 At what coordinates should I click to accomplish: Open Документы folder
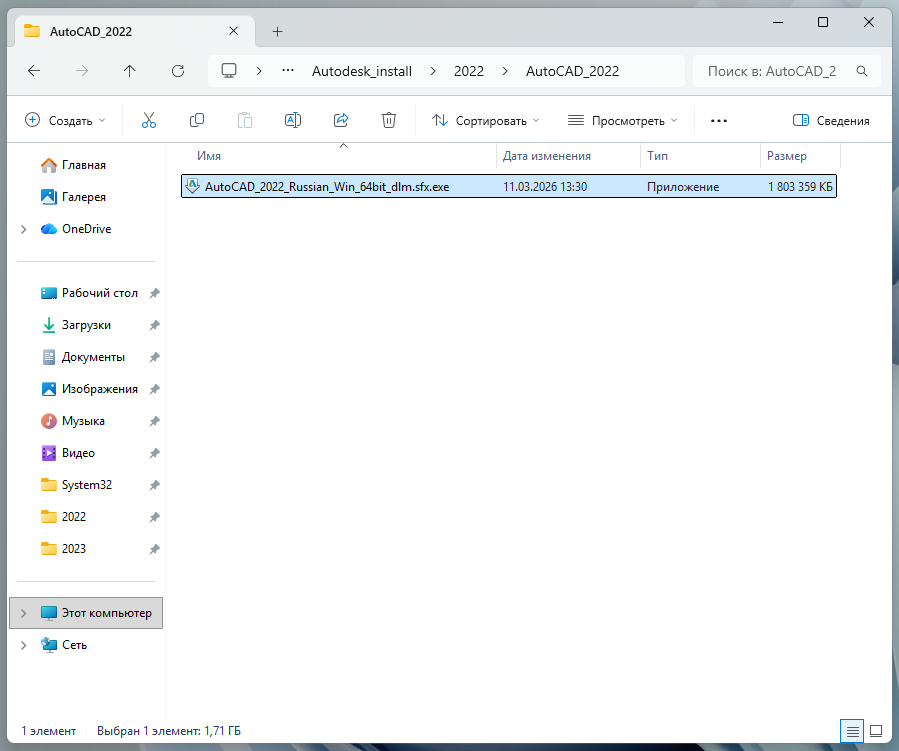93,358
